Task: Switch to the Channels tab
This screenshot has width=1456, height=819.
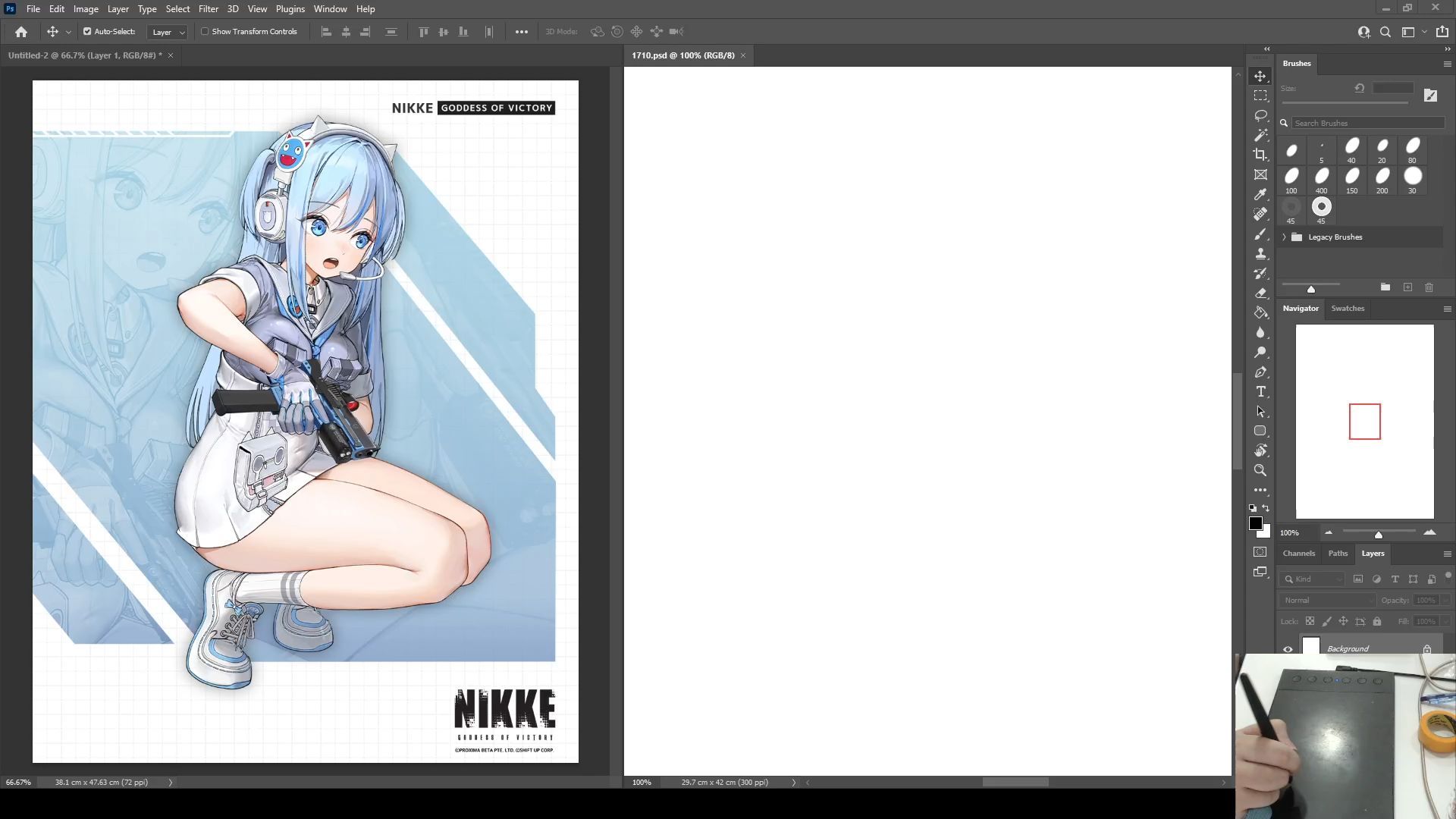Action: [x=1299, y=554]
